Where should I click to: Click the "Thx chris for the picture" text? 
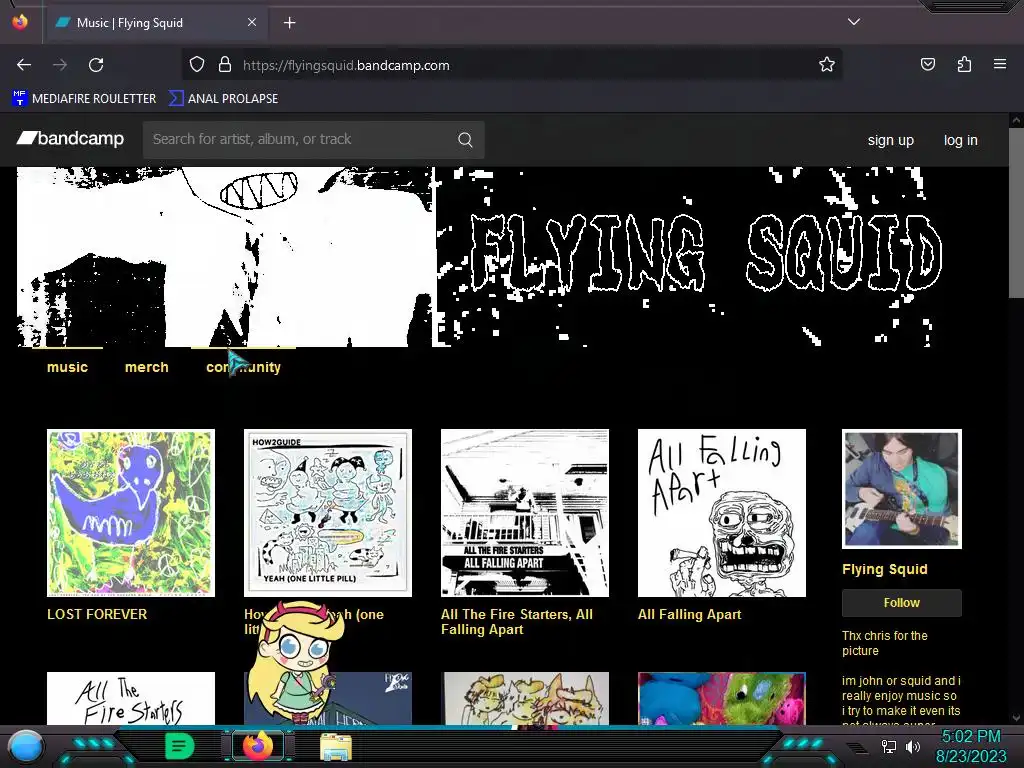(x=884, y=643)
